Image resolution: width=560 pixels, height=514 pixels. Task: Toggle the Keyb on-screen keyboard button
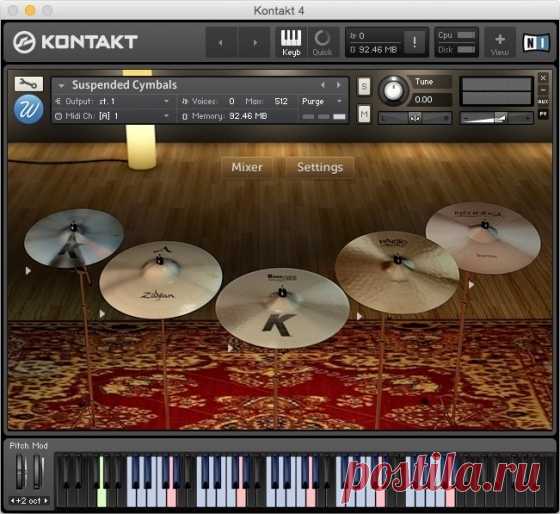tap(291, 43)
